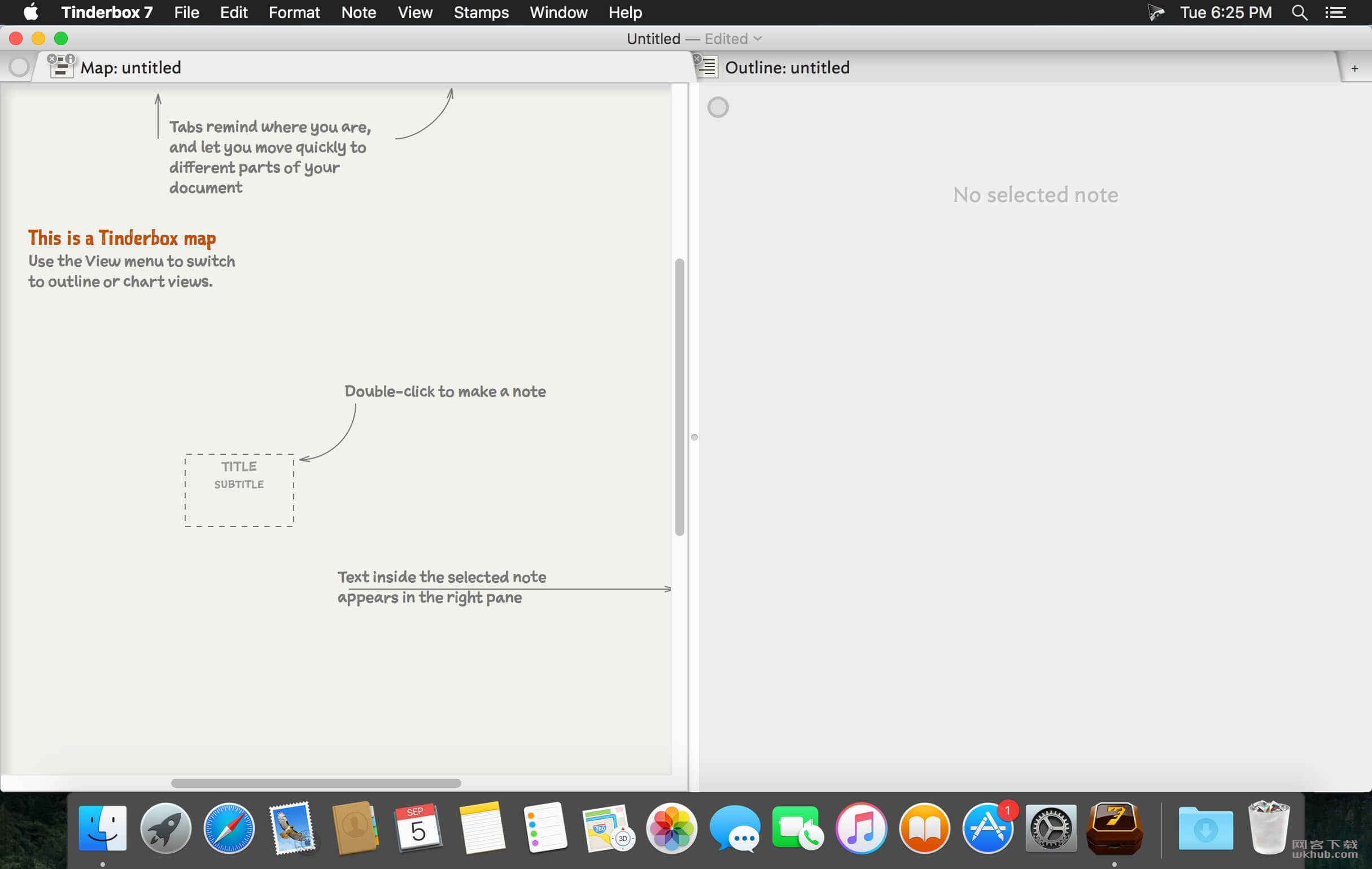
Task: Add a new tab with plus button
Action: click(x=1354, y=68)
